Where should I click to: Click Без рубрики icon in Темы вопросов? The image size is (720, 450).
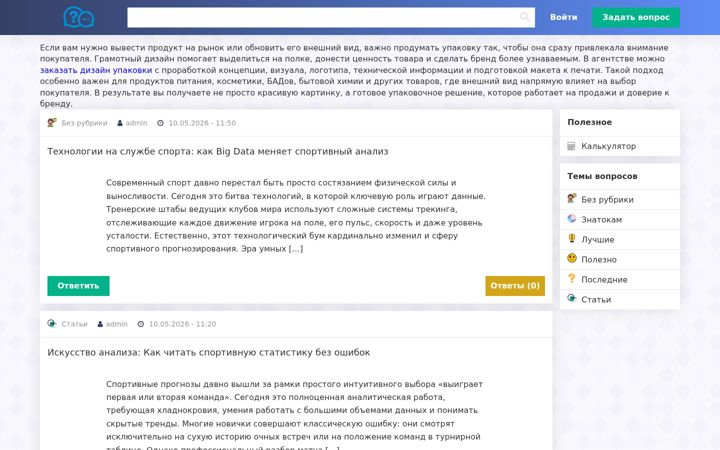572,198
